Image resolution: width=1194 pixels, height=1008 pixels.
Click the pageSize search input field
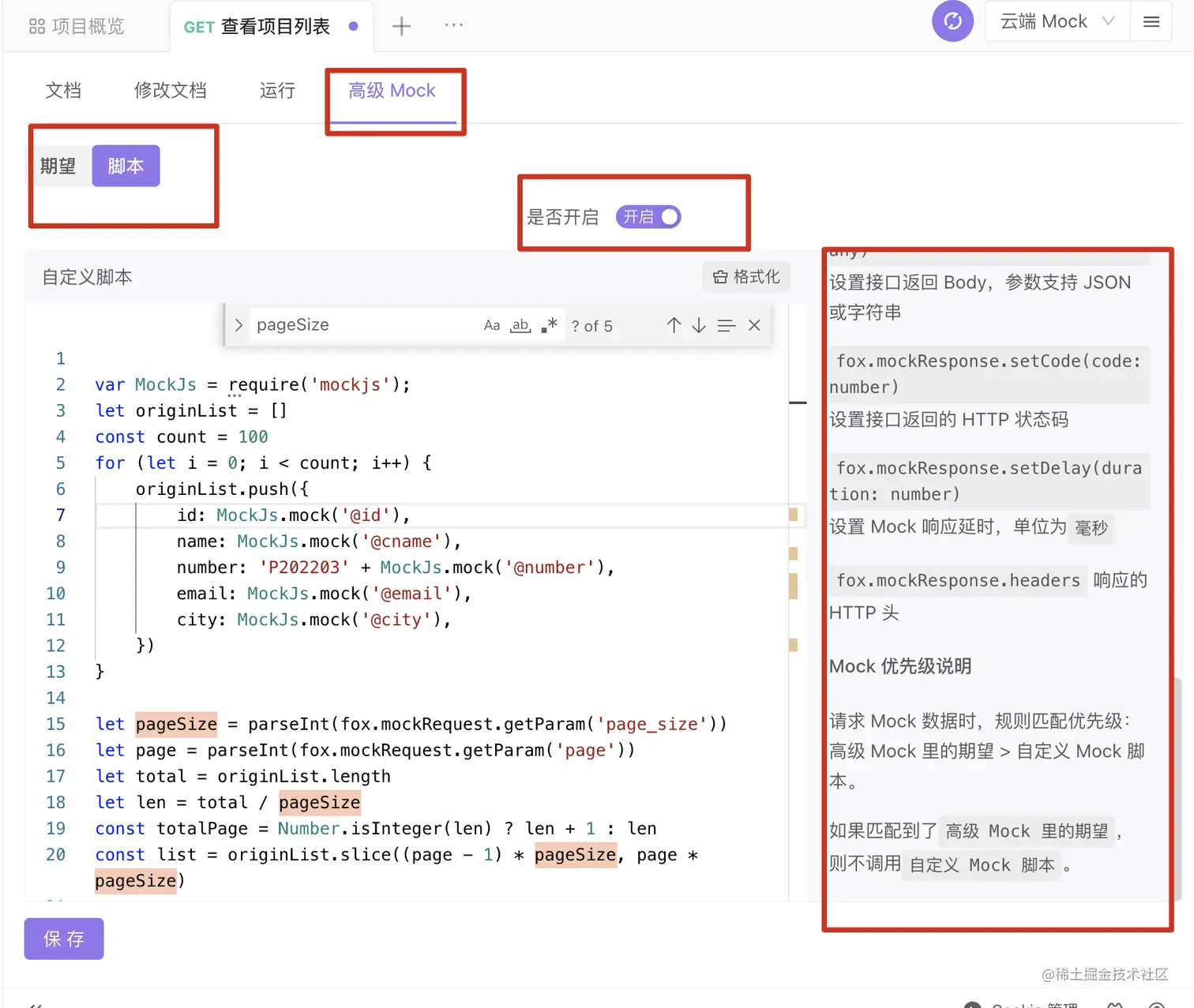coord(363,325)
